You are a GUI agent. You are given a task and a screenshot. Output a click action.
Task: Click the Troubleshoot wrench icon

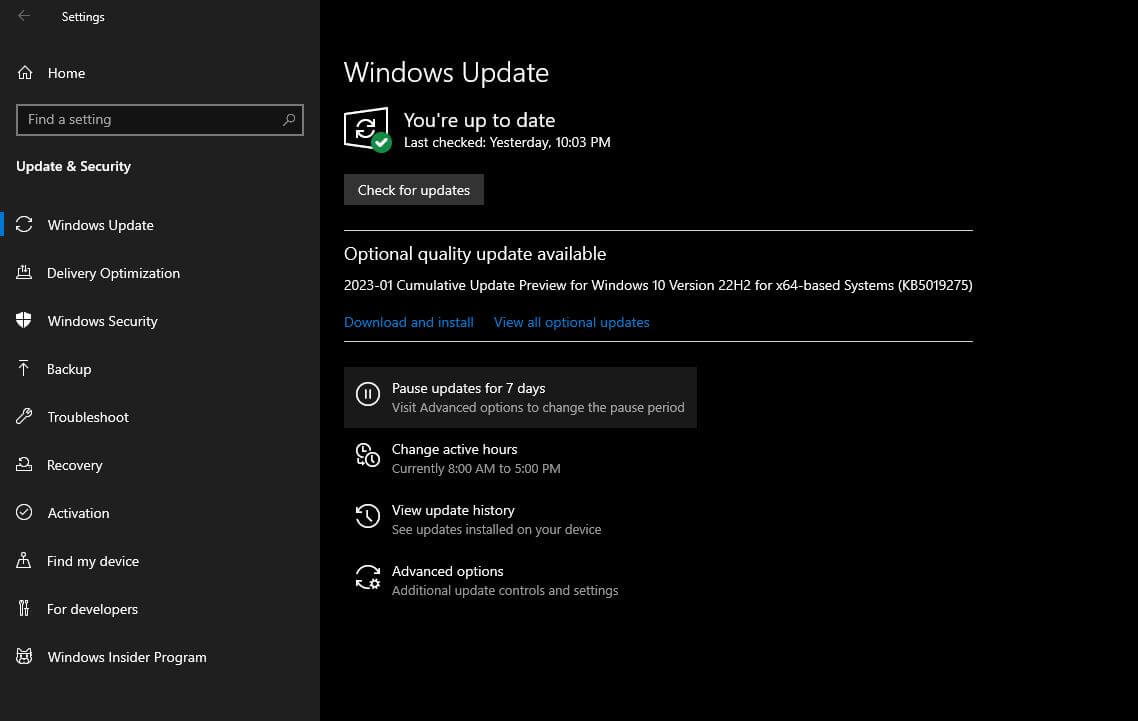tap(24, 416)
